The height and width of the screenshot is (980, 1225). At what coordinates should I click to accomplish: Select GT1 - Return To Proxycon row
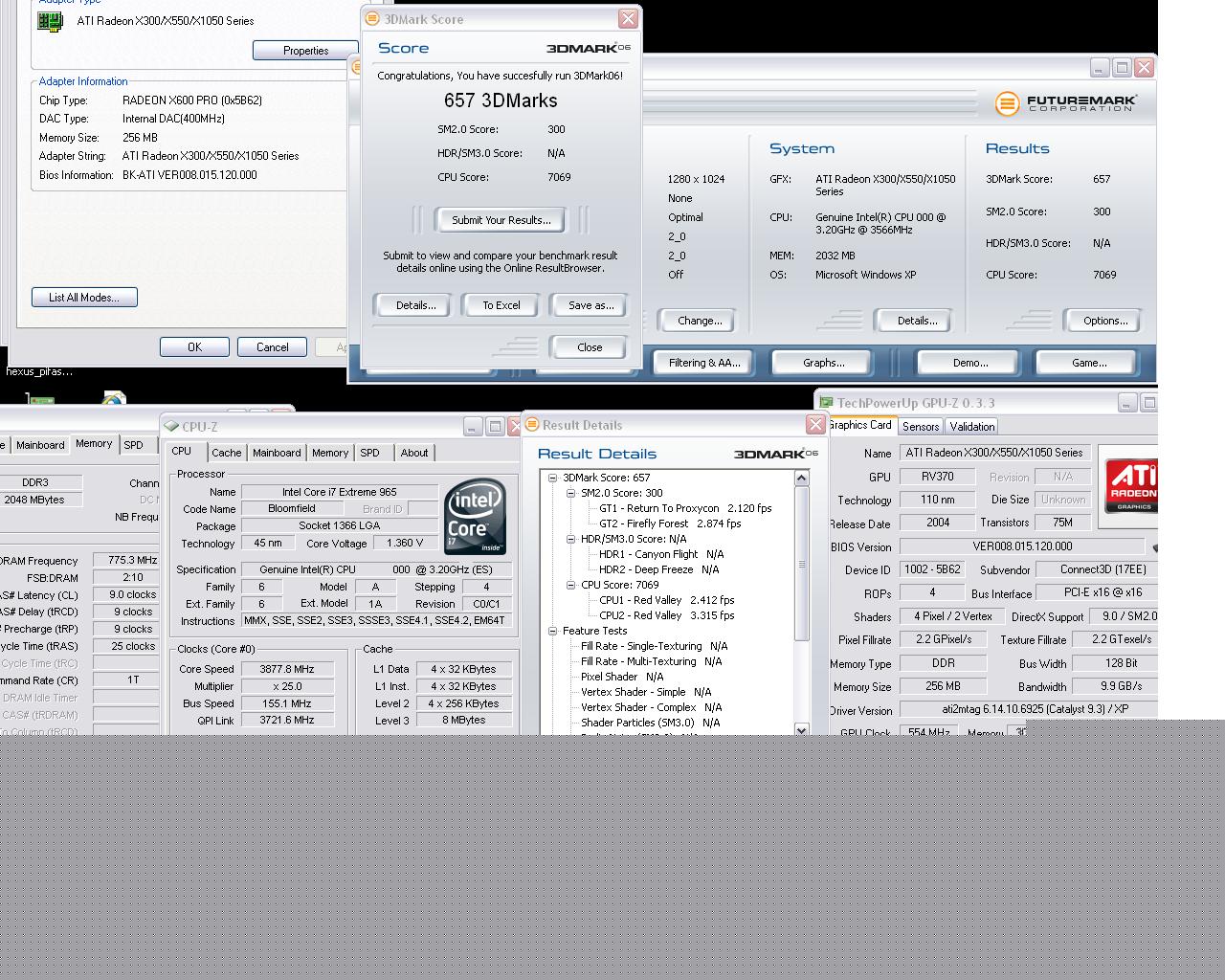tap(685, 508)
